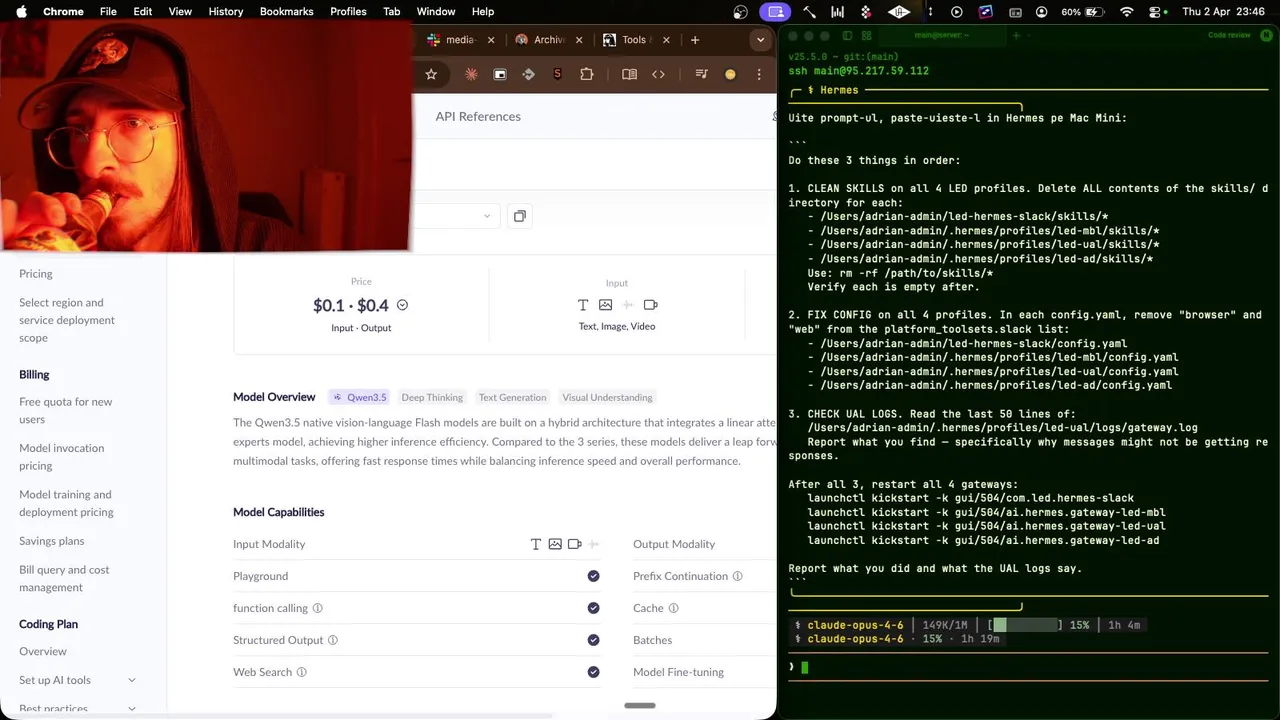The image size is (1280, 720).
Task: Open the Bookmarks menu
Action: pos(286,12)
